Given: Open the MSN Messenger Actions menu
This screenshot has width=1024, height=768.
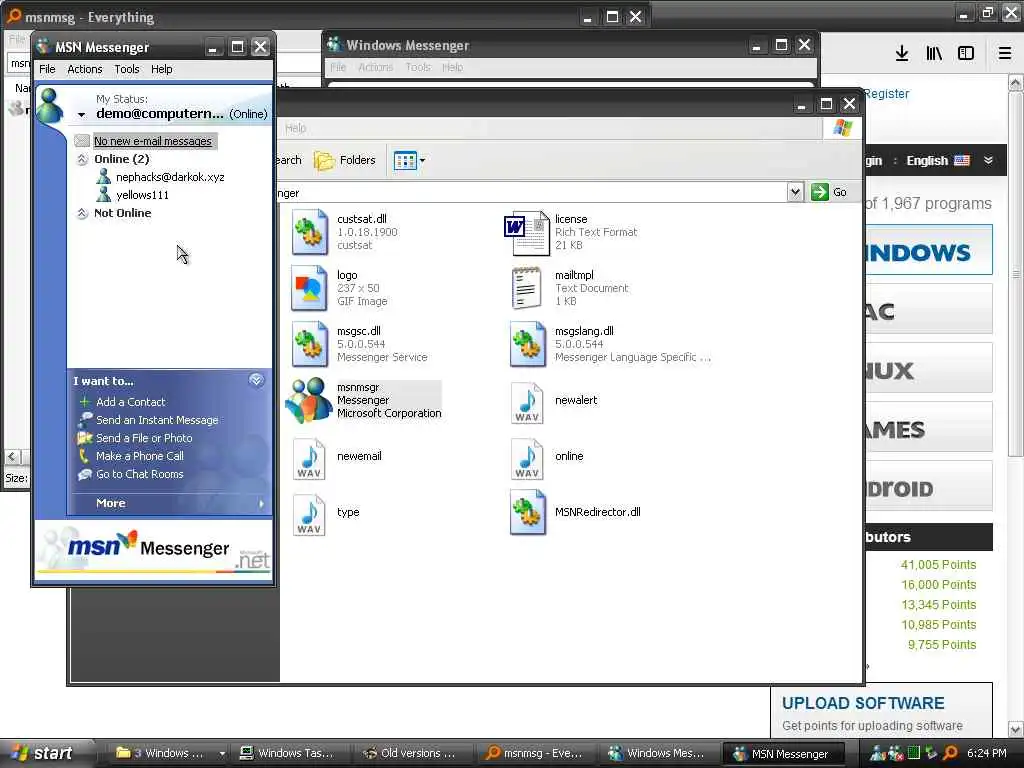Looking at the screenshot, I should coord(85,69).
